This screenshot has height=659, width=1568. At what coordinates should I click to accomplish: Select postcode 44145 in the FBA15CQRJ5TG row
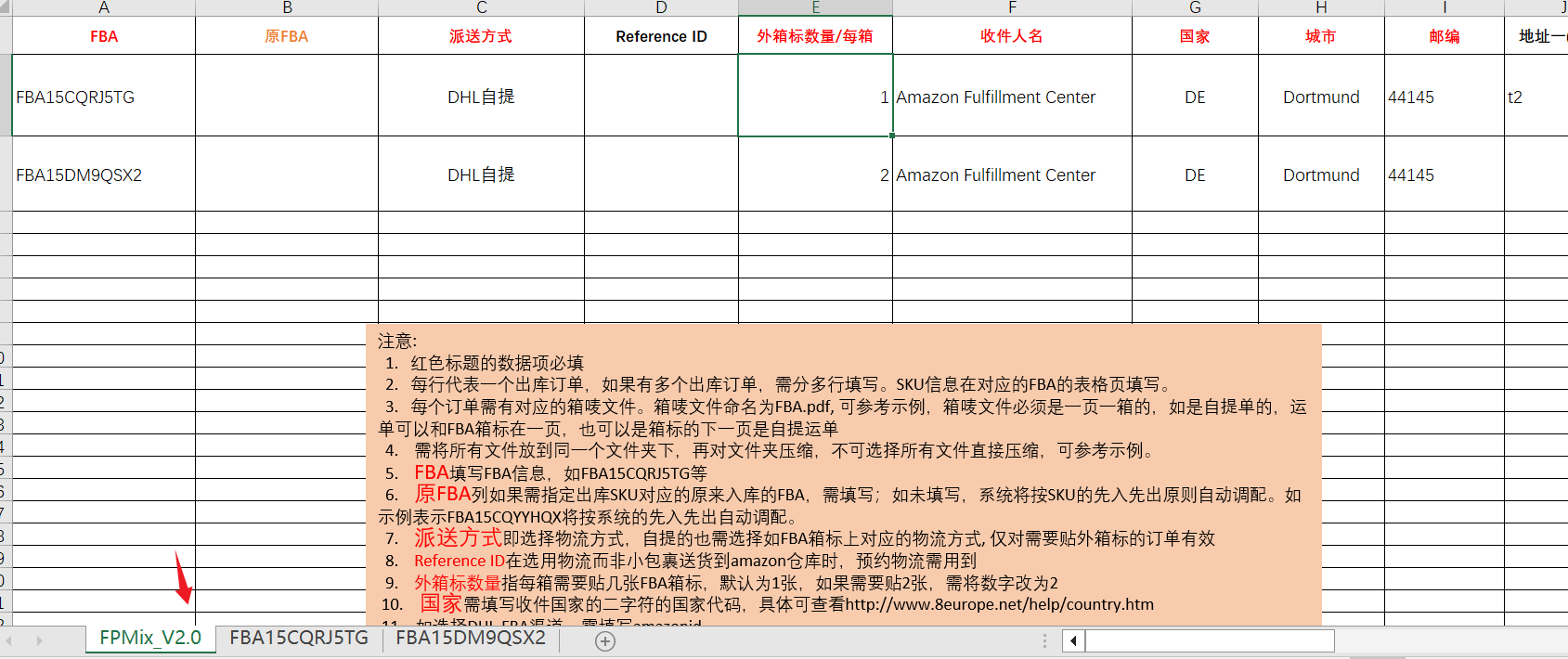click(x=1445, y=96)
